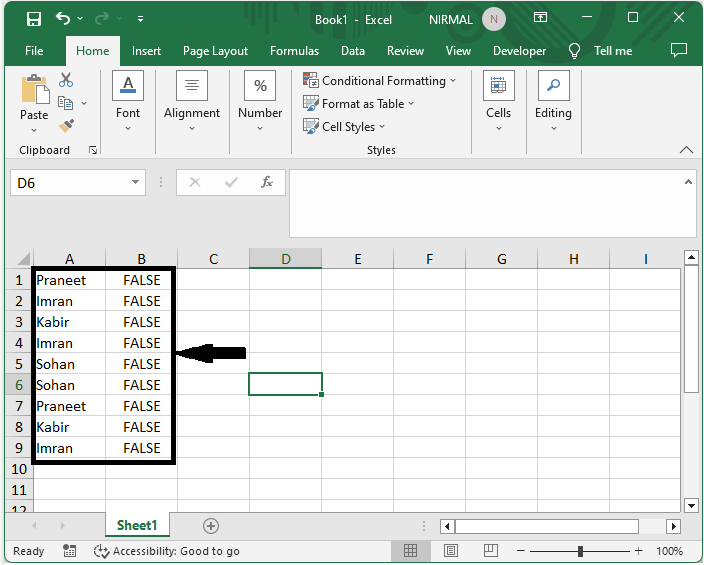Select column F header
This screenshot has height=565, width=704.
(x=429, y=259)
